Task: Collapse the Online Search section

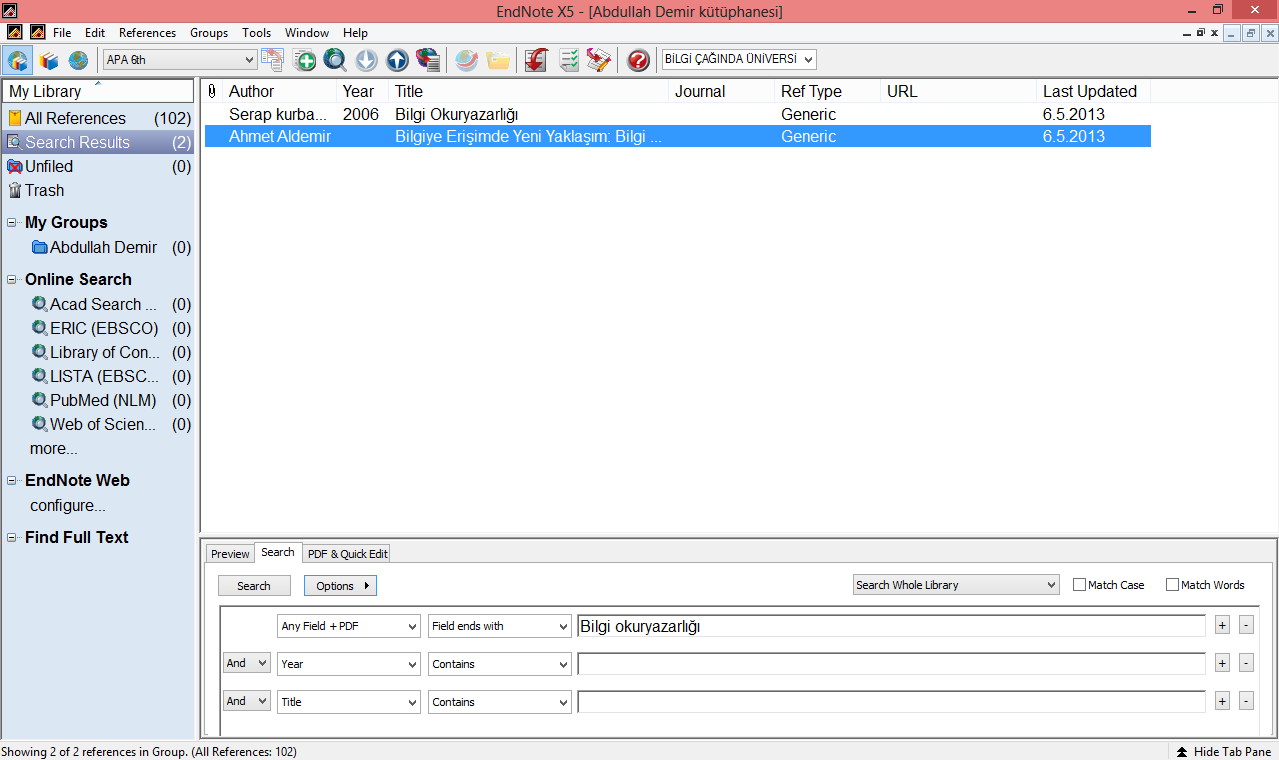Action: point(13,280)
